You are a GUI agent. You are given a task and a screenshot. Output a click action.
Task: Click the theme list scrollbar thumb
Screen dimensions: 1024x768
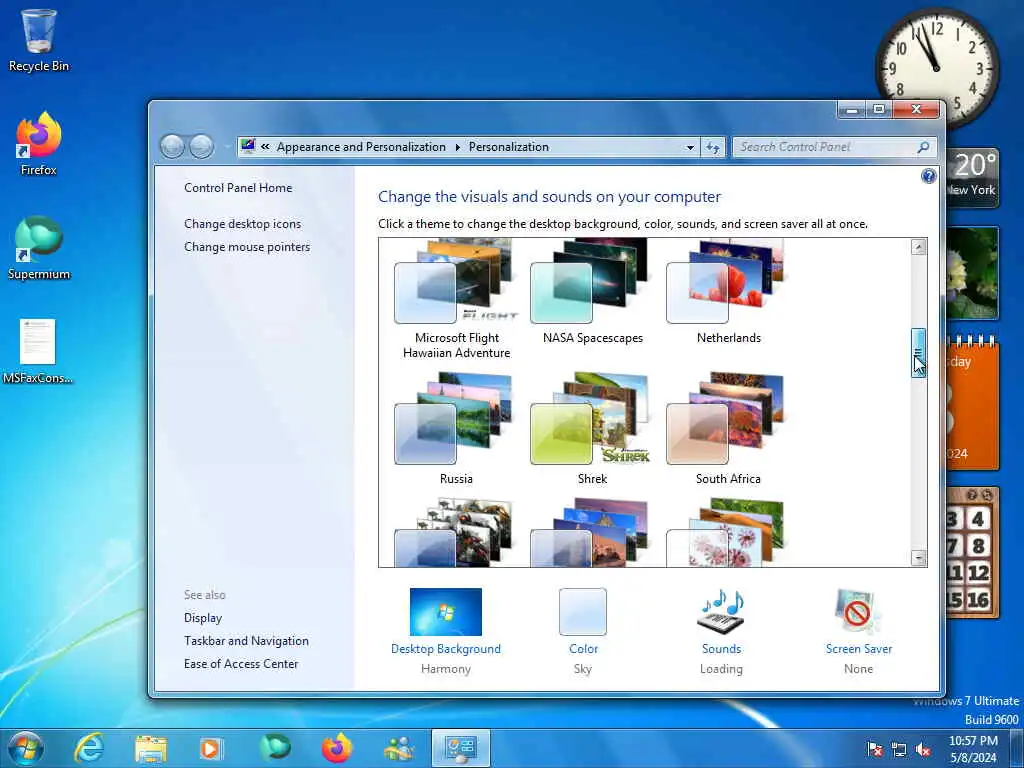(918, 353)
